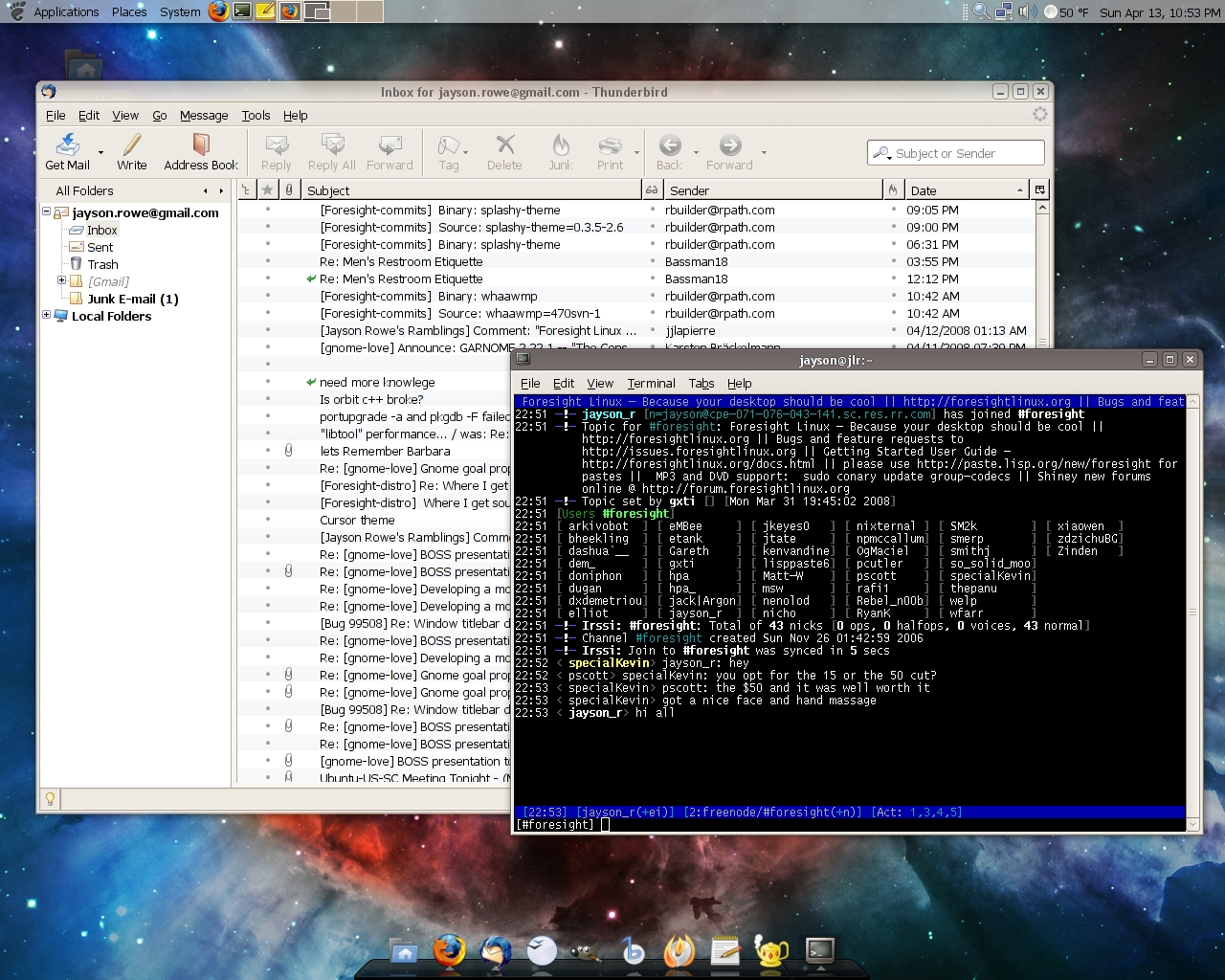Open the home folder dock icon
This screenshot has height=980, width=1225.
tap(405, 950)
